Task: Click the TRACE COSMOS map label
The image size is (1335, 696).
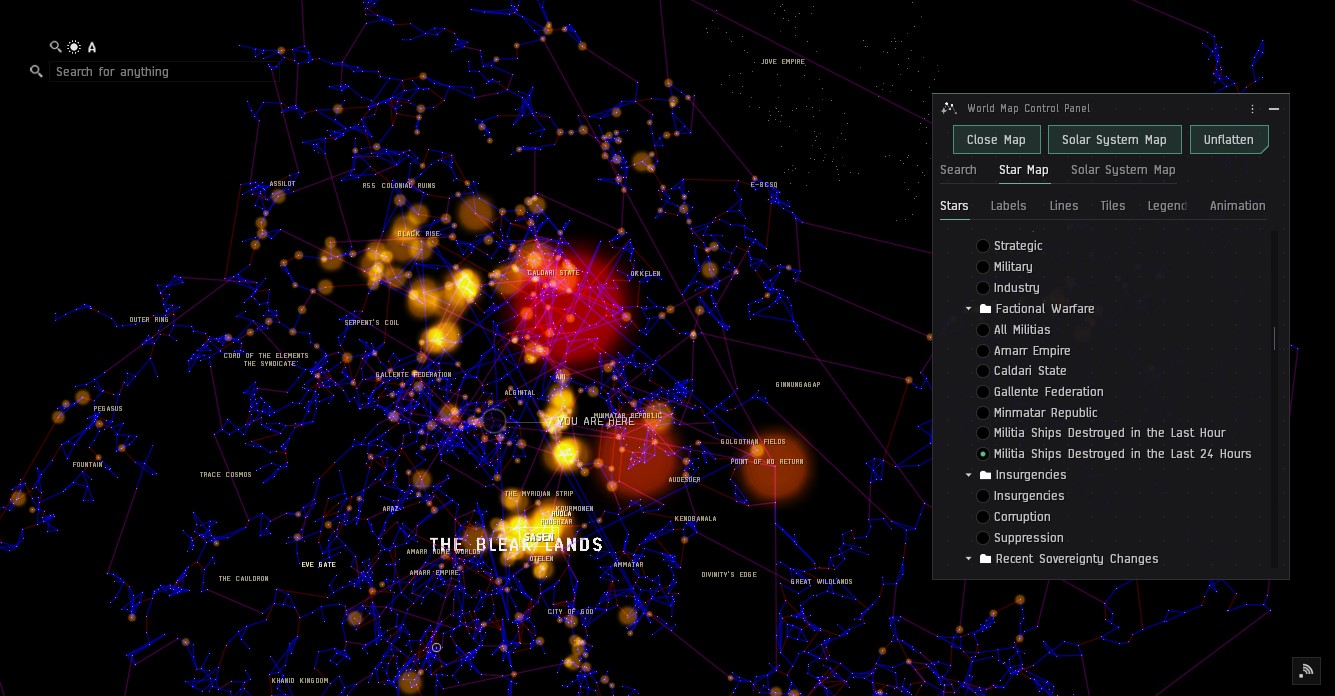Action: tap(225, 475)
